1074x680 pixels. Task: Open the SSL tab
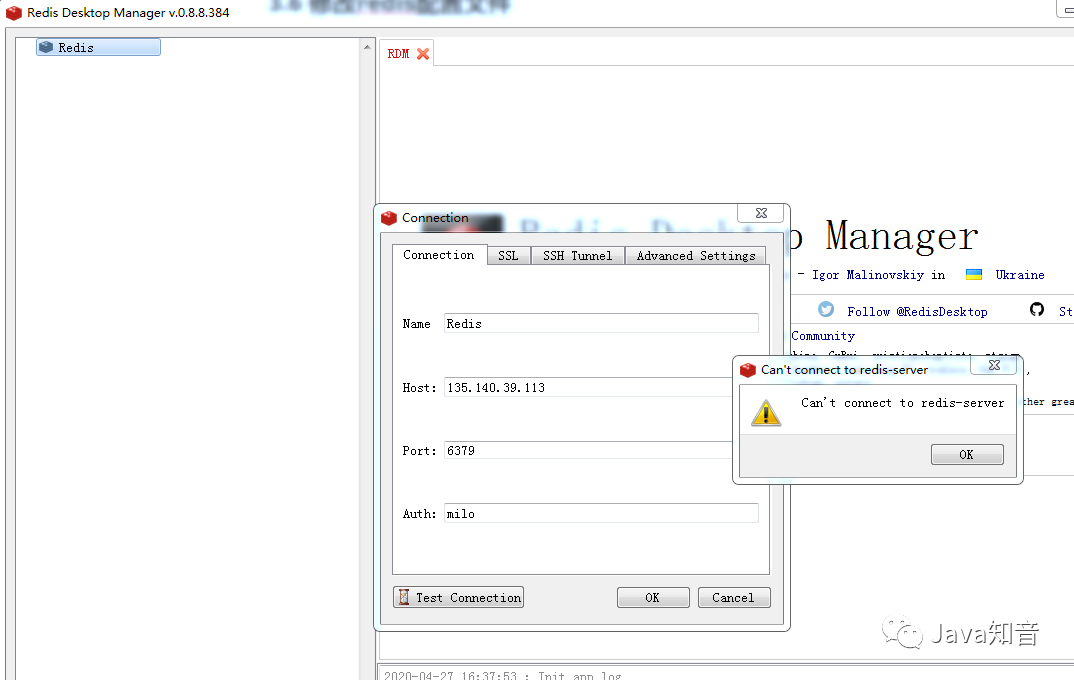pyautogui.click(x=508, y=255)
